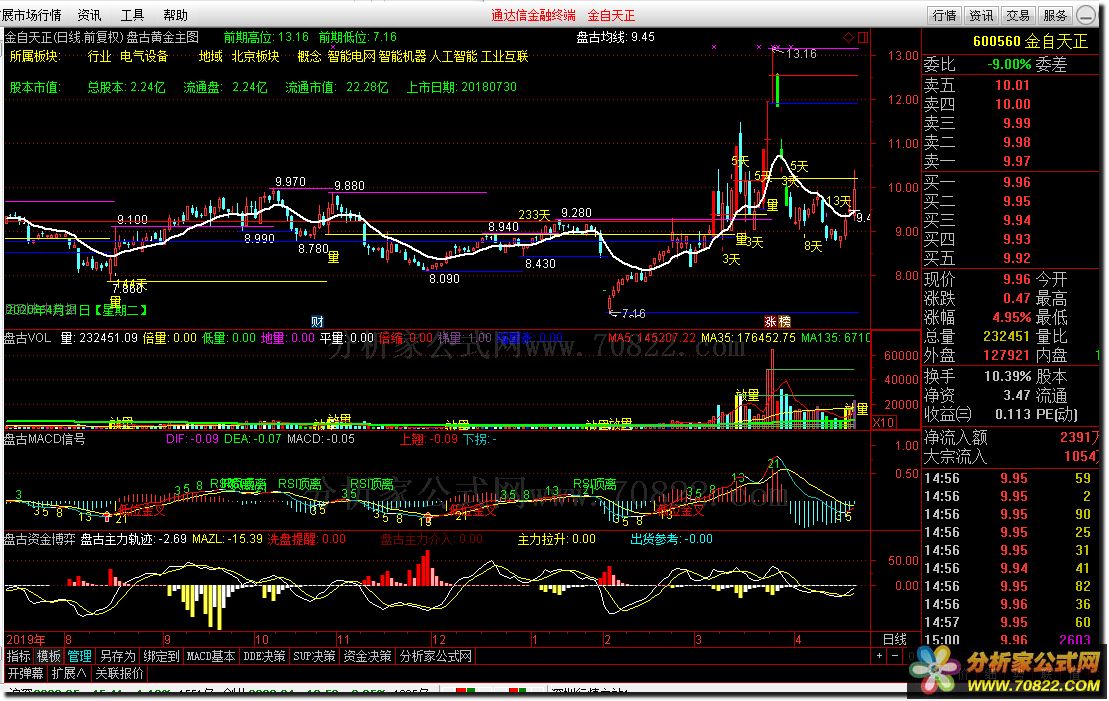1109x701 pixels.
Task: Click the 日线 period label
Action: (895, 639)
